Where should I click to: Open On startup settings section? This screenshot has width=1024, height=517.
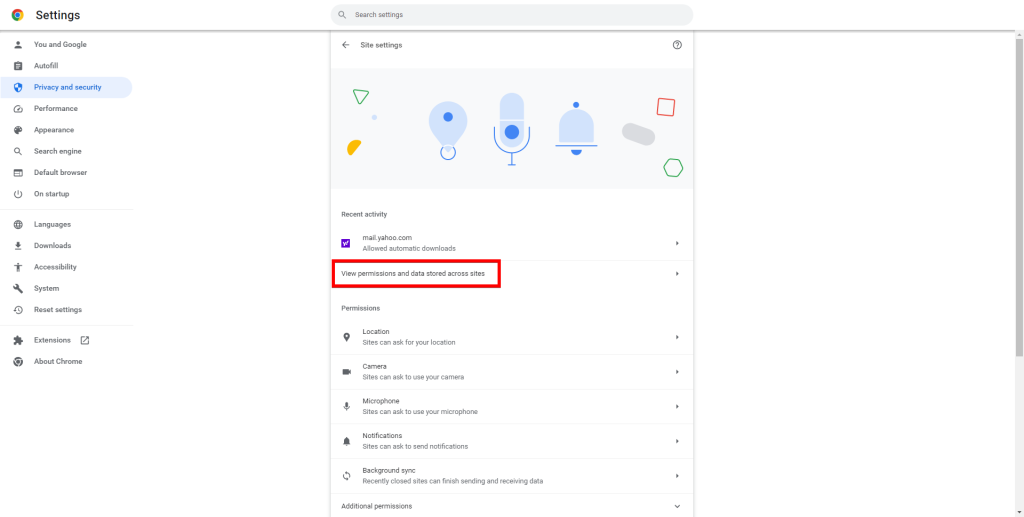click(66, 194)
